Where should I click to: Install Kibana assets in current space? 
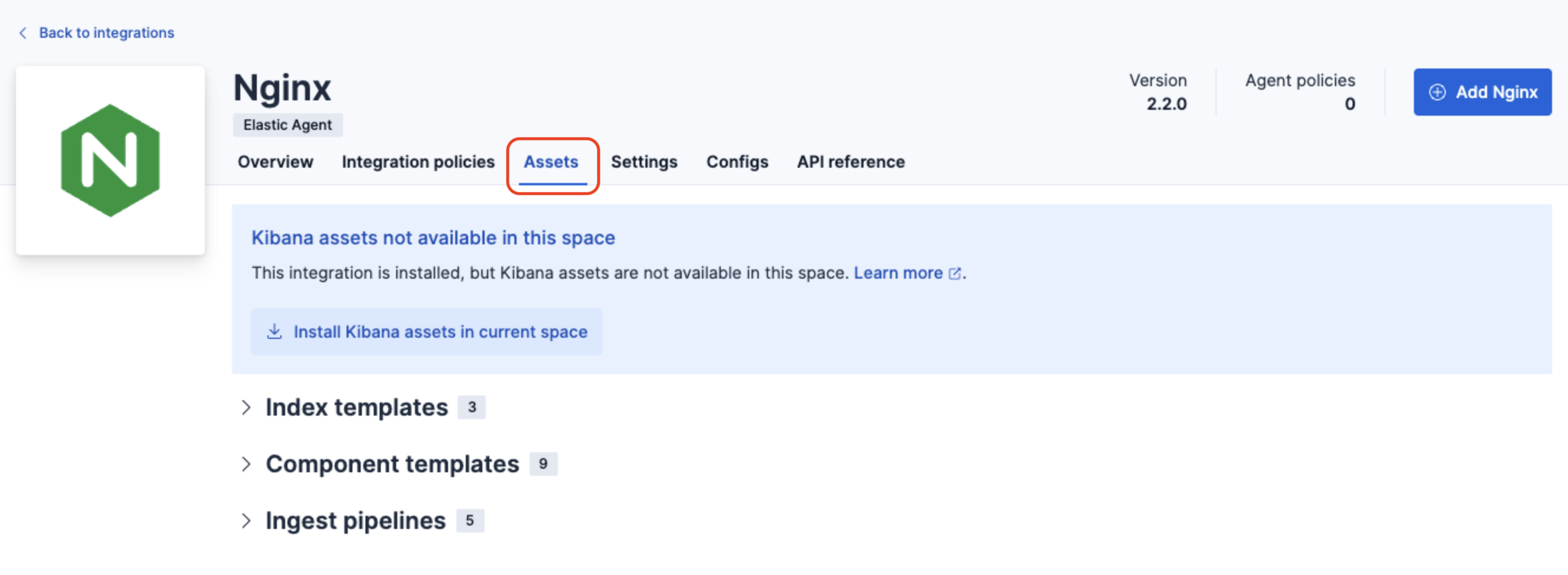(426, 331)
